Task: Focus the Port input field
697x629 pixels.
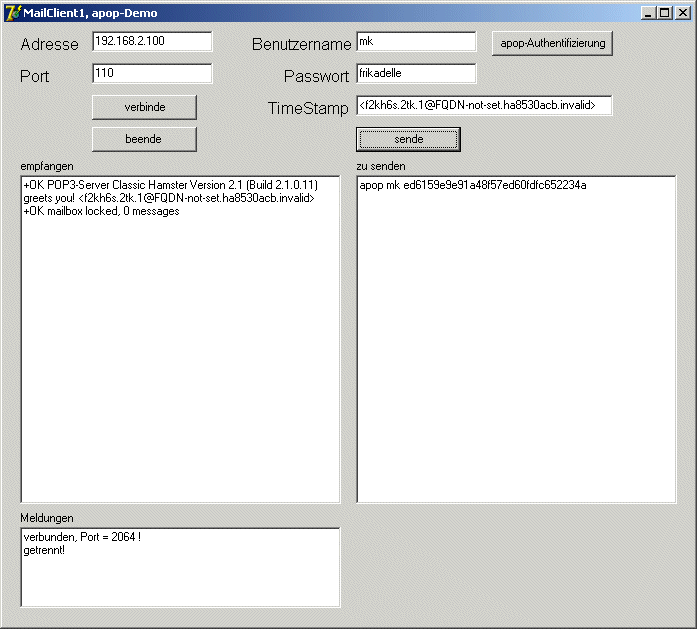Action: [x=152, y=73]
